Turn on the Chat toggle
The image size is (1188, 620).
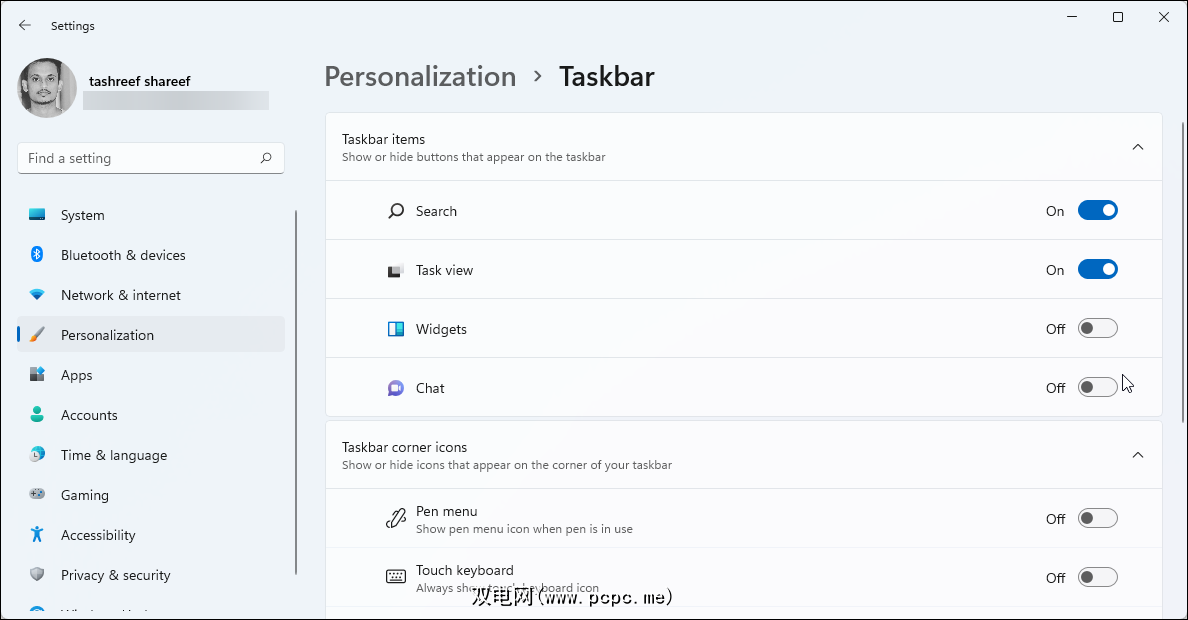[1097, 388]
